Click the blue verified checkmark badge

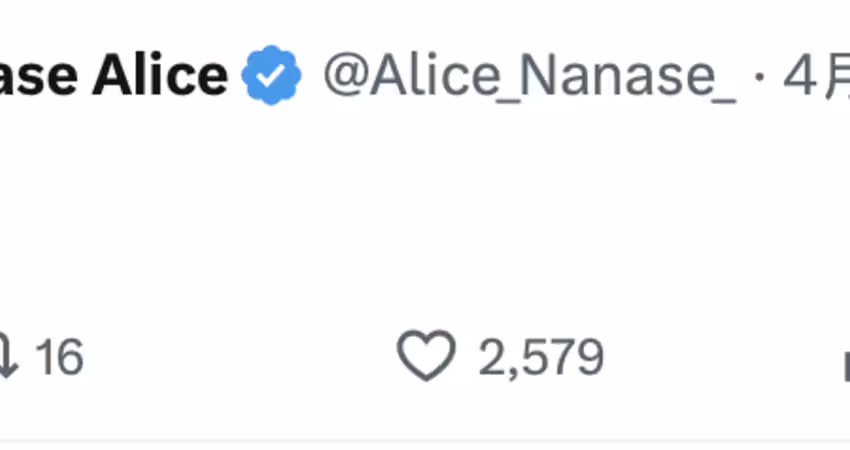[x=271, y=77]
